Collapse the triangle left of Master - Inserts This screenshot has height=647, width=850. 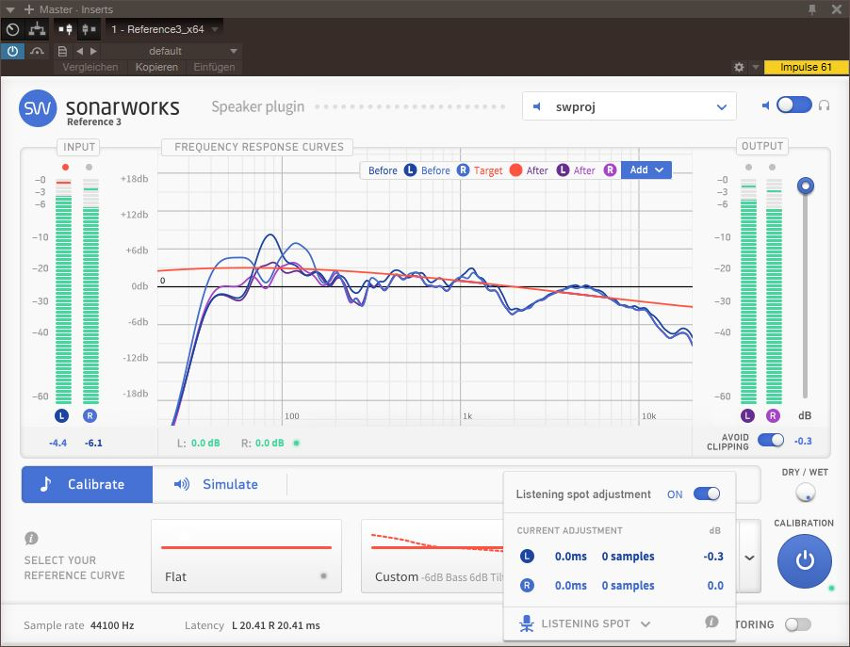(x=10, y=9)
